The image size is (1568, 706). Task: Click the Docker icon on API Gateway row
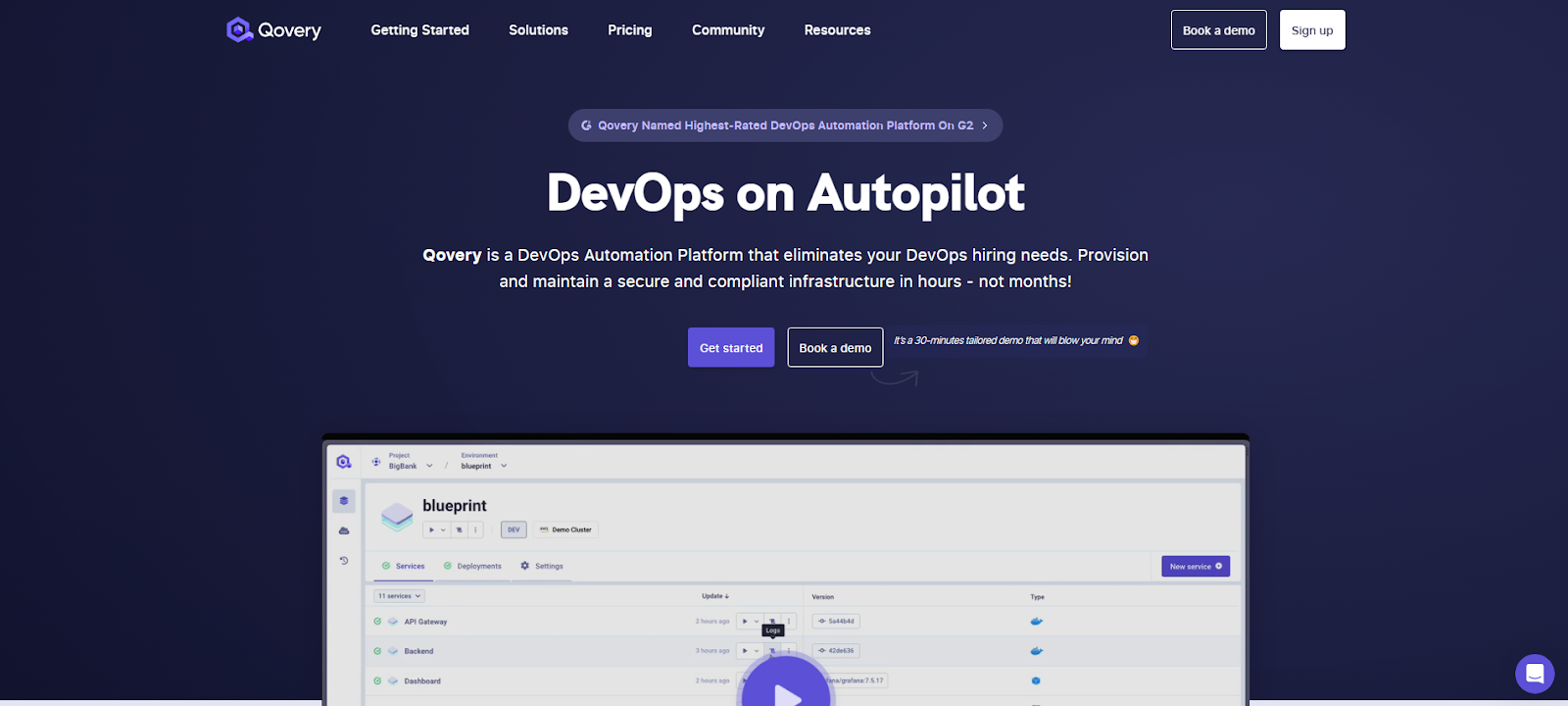(x=1036, y=621)
